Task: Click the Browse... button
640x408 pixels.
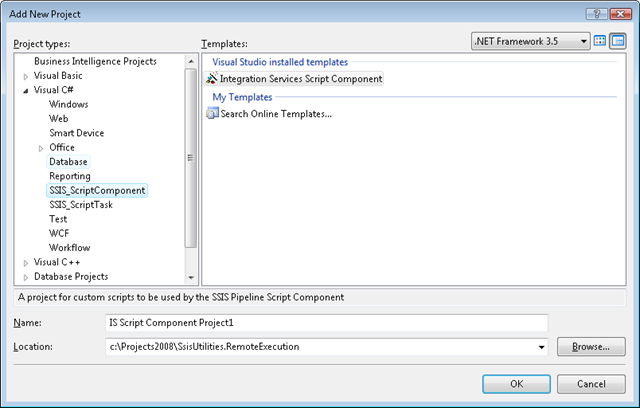Action: pos(591,347)
